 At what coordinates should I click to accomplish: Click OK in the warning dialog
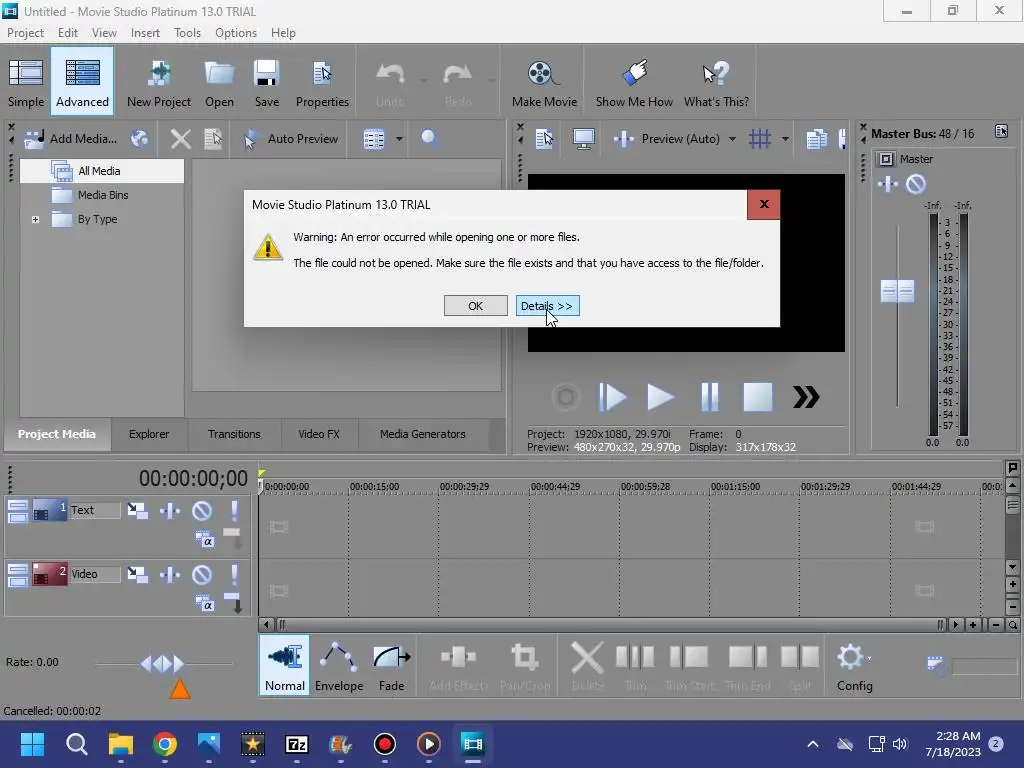[x=475, y=306]
